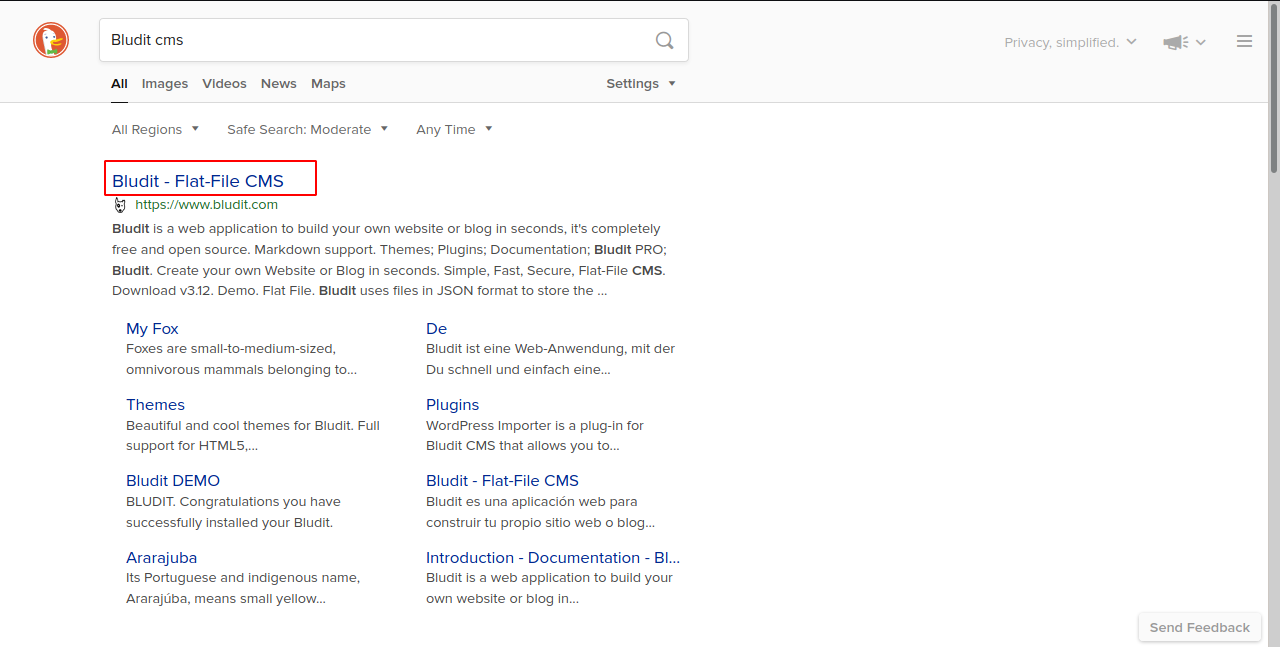Expand the Settings dropdown
1280x647 pixels.
641,84
